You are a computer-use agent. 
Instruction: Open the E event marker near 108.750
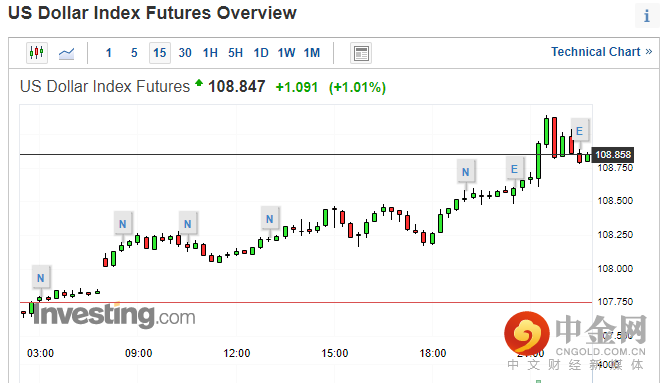click(514, 169)
